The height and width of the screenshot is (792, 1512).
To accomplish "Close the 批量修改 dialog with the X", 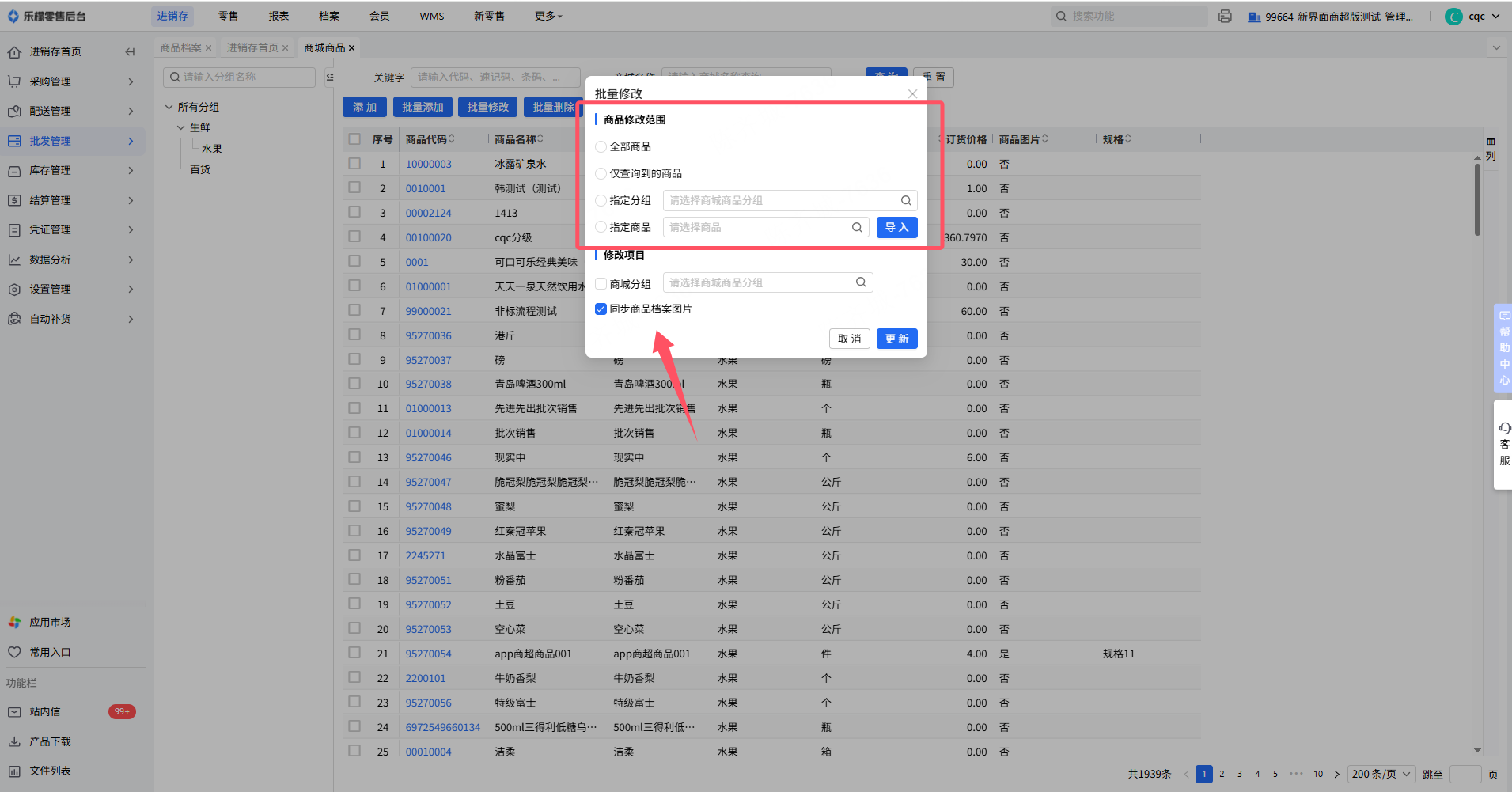I will 912,93.
